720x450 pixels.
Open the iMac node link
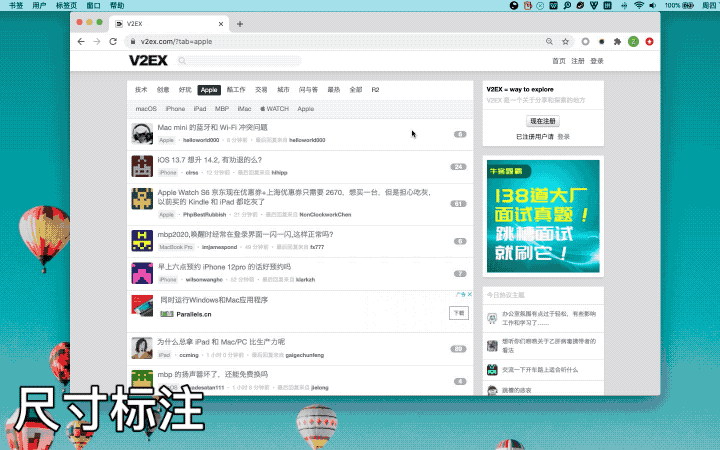[x=244, y=109]
